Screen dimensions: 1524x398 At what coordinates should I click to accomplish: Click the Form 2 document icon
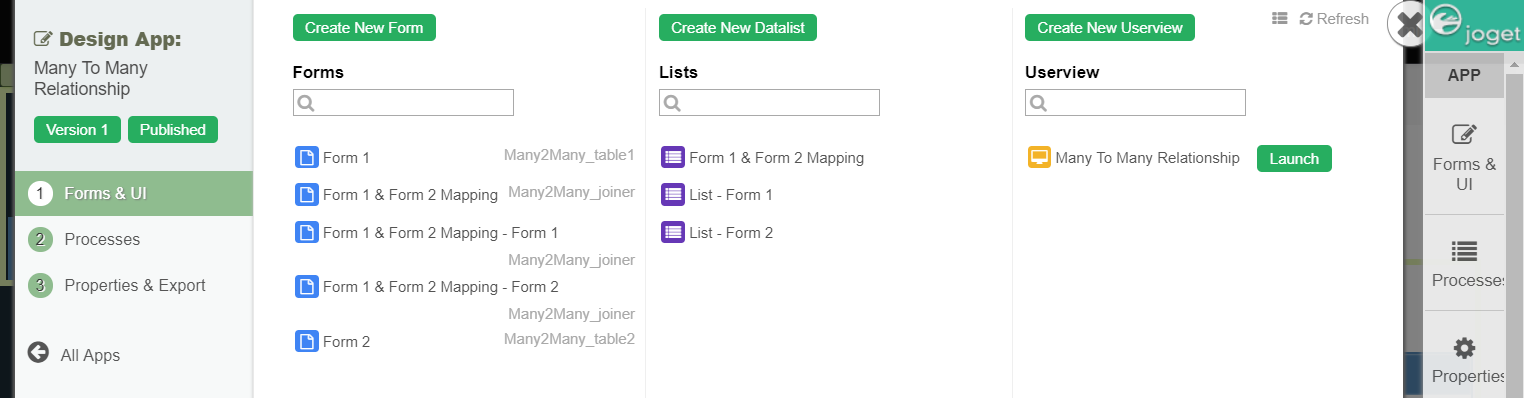point(307,341)
